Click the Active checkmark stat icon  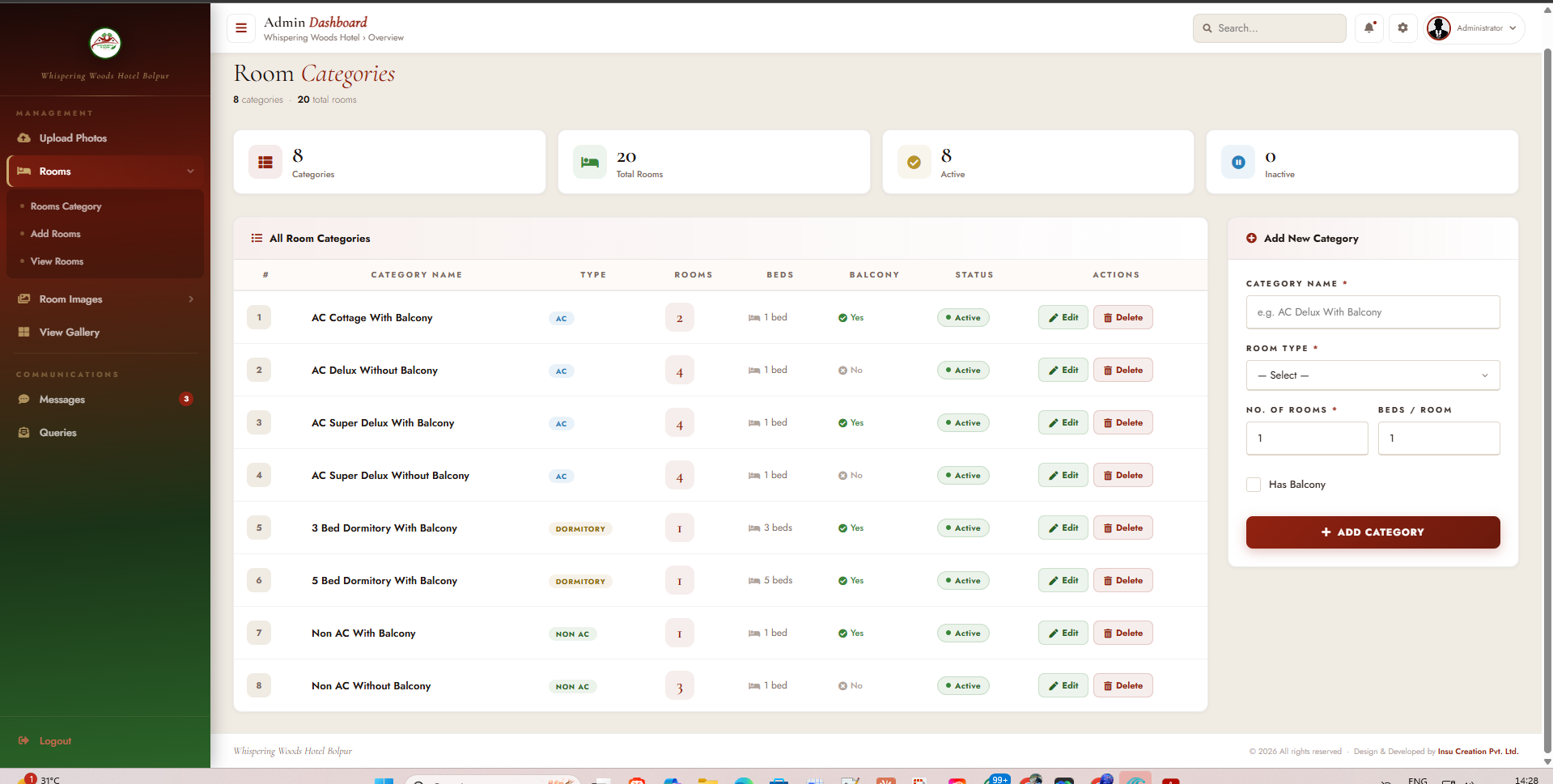tap(914, 163)
